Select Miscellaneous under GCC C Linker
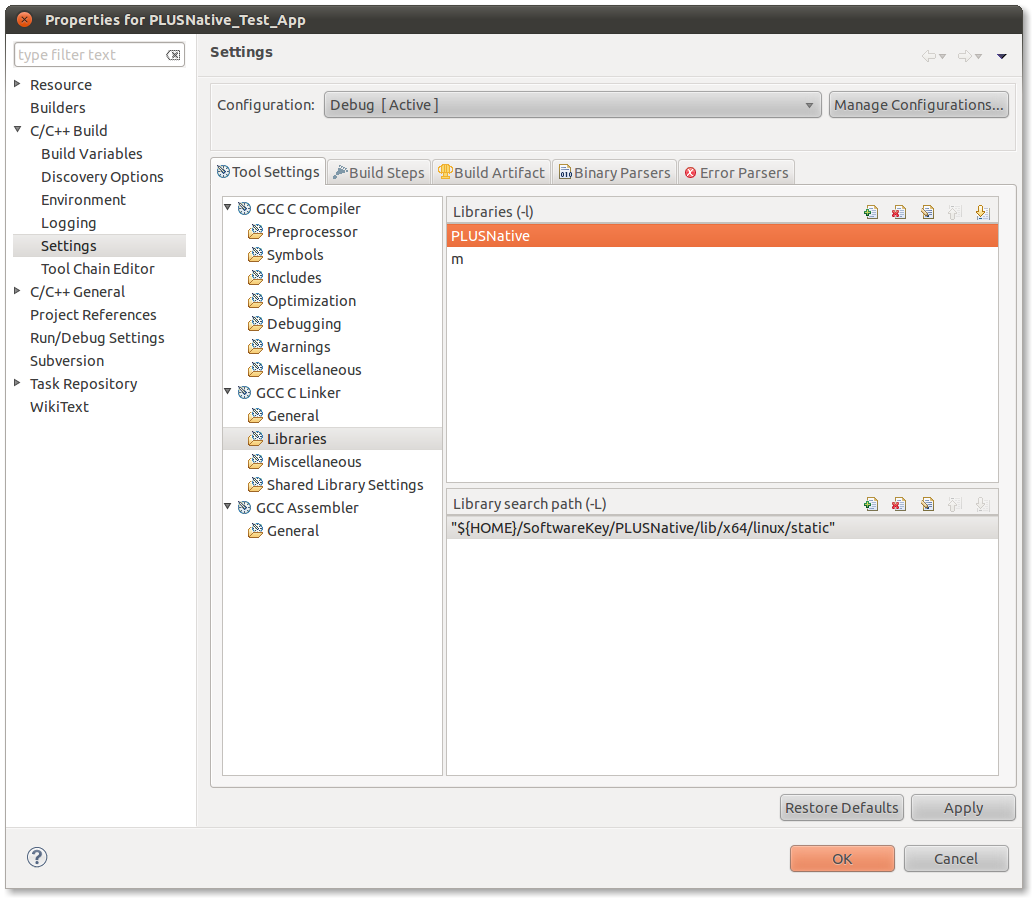The width and height of the screenshot is (1032, 898). point(314,462)
